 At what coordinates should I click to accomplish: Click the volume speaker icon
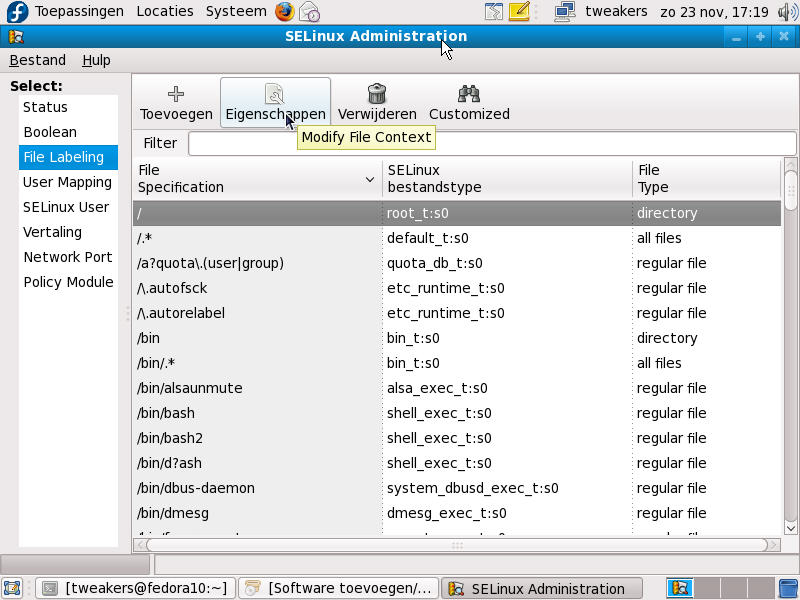tap(788, 12)
